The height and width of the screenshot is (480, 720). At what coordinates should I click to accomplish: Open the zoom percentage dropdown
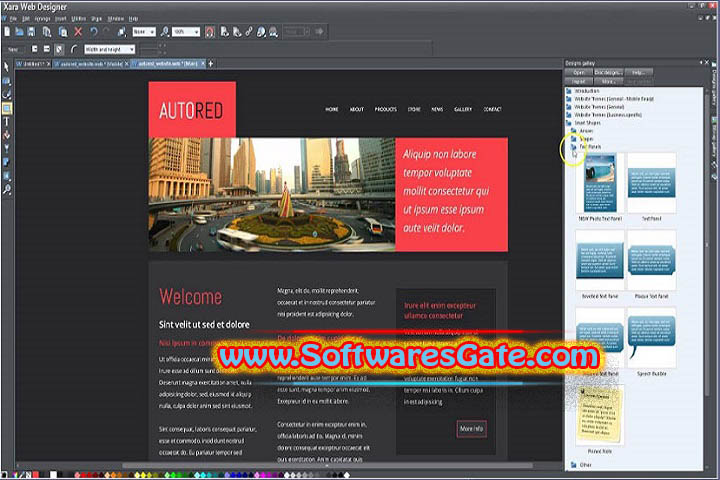186,32
